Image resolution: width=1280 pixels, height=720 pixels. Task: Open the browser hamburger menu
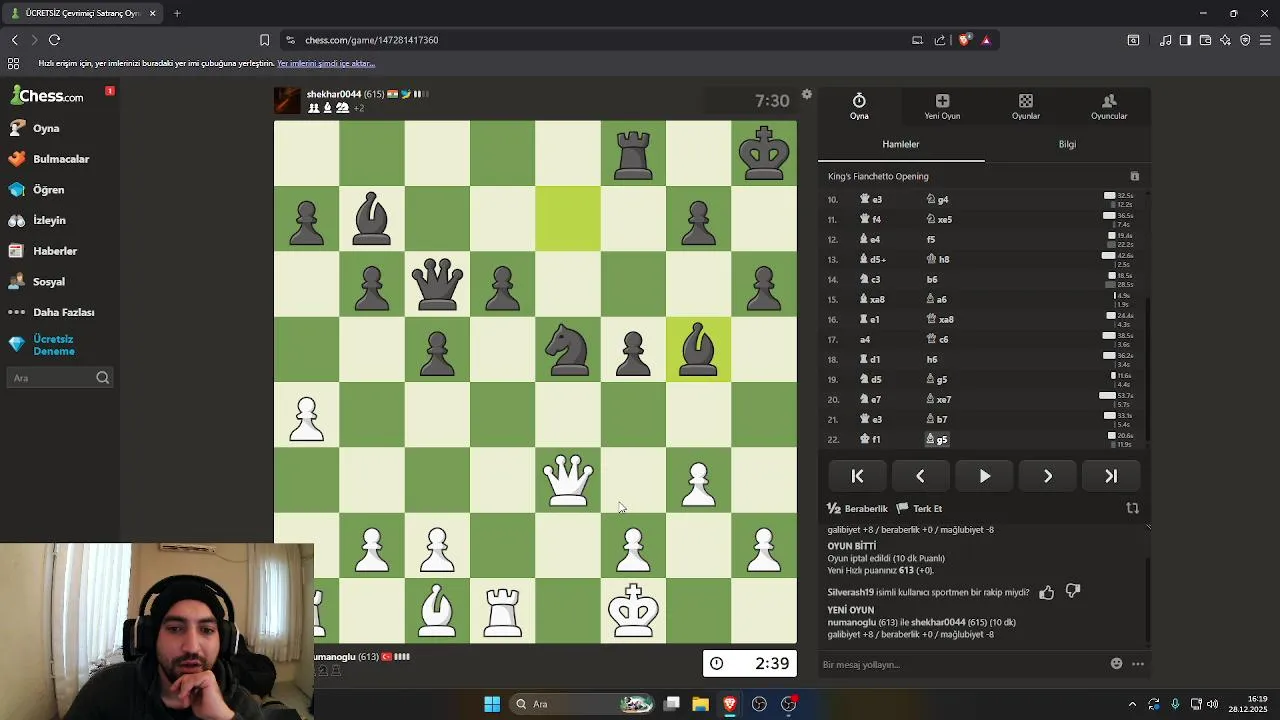click(x=1265, y=40)
